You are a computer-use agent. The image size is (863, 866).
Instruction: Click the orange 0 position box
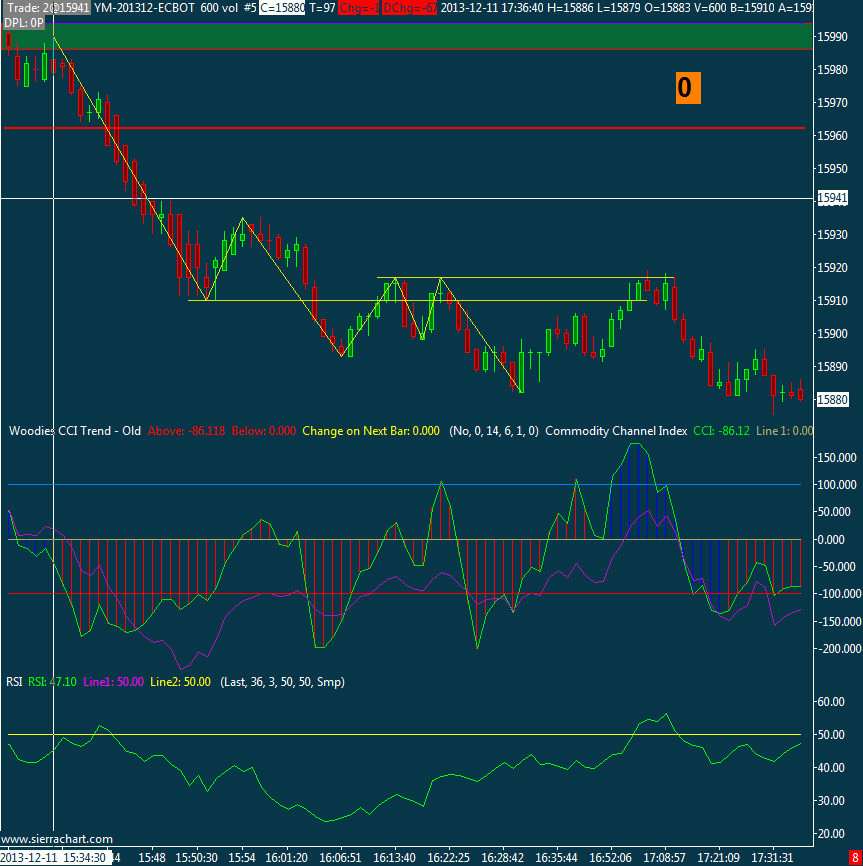point(688,88)
